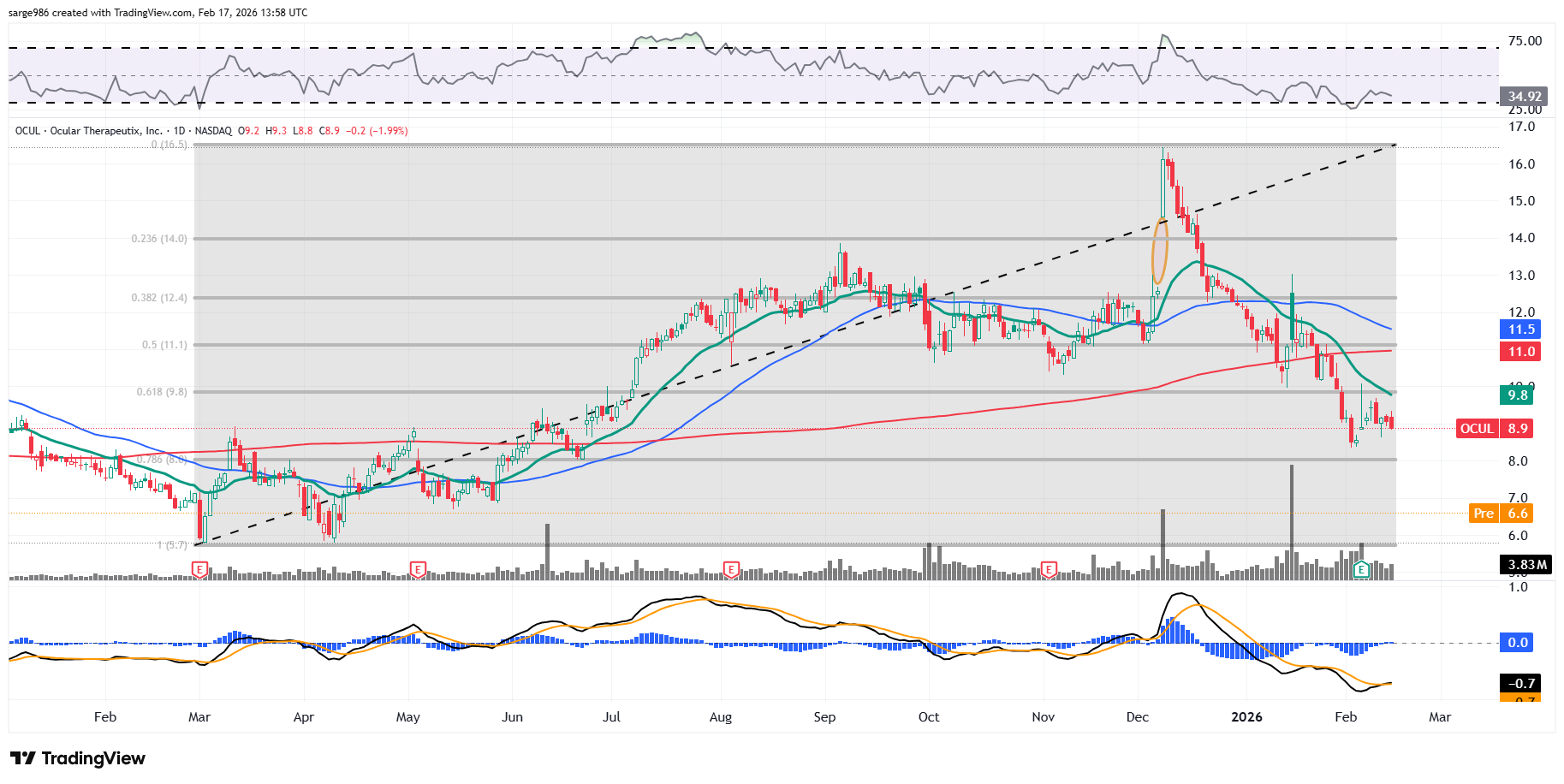Viewport: 1564px width, 784px height.
Task: Click the 2026 label on the time axis
Action: 1246,717
